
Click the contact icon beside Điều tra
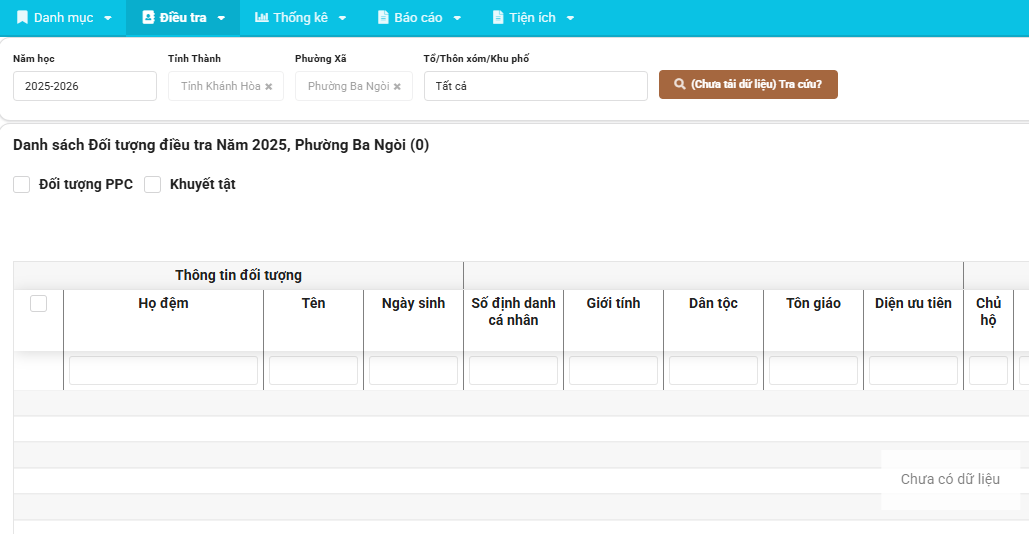coord(148,18)
